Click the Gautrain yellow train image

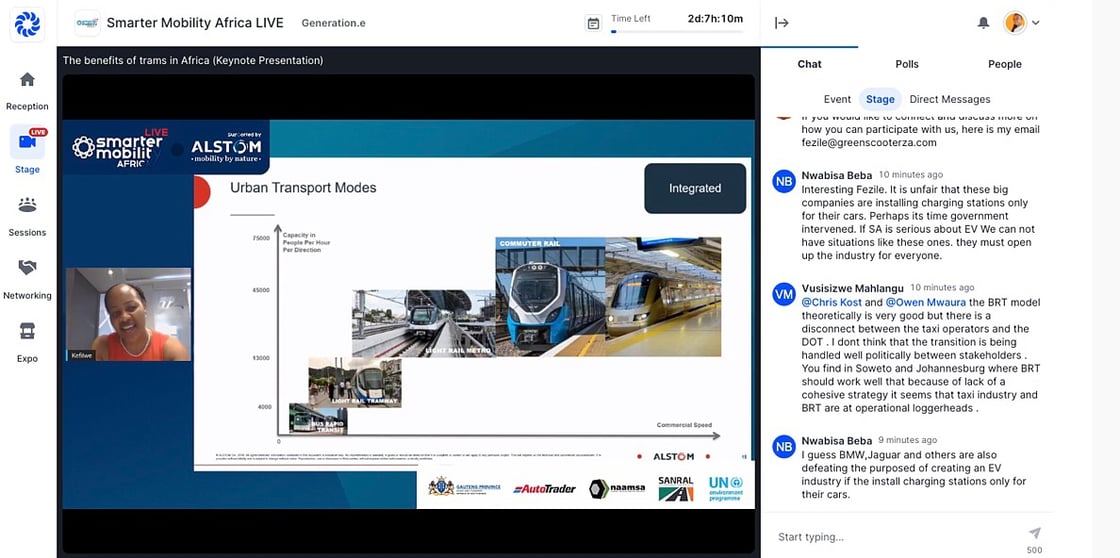[x=664, y=297]
